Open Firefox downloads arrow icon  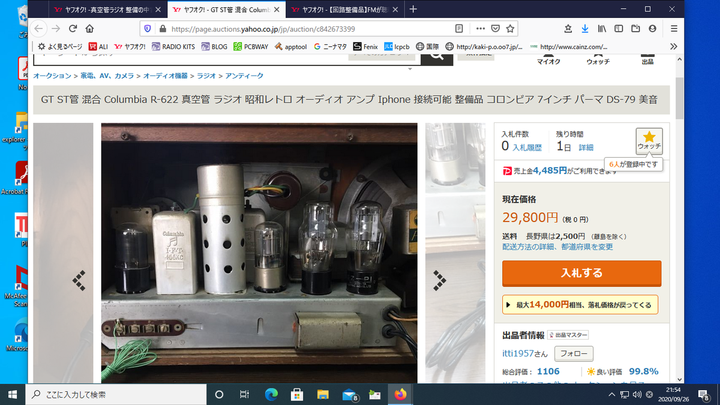[585, 28]
